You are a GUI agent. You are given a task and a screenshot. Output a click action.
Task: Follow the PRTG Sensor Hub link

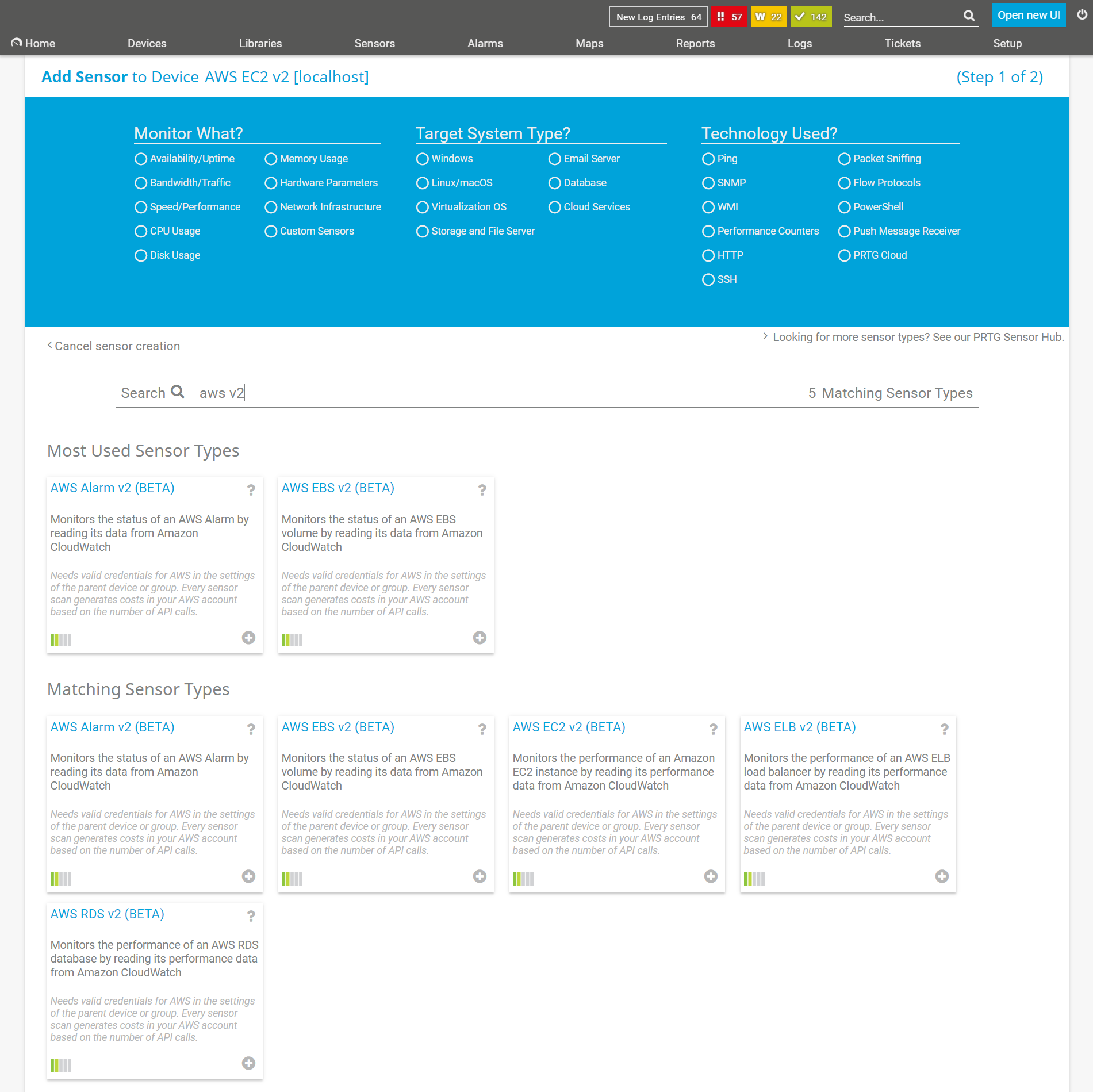pos(918,337)
